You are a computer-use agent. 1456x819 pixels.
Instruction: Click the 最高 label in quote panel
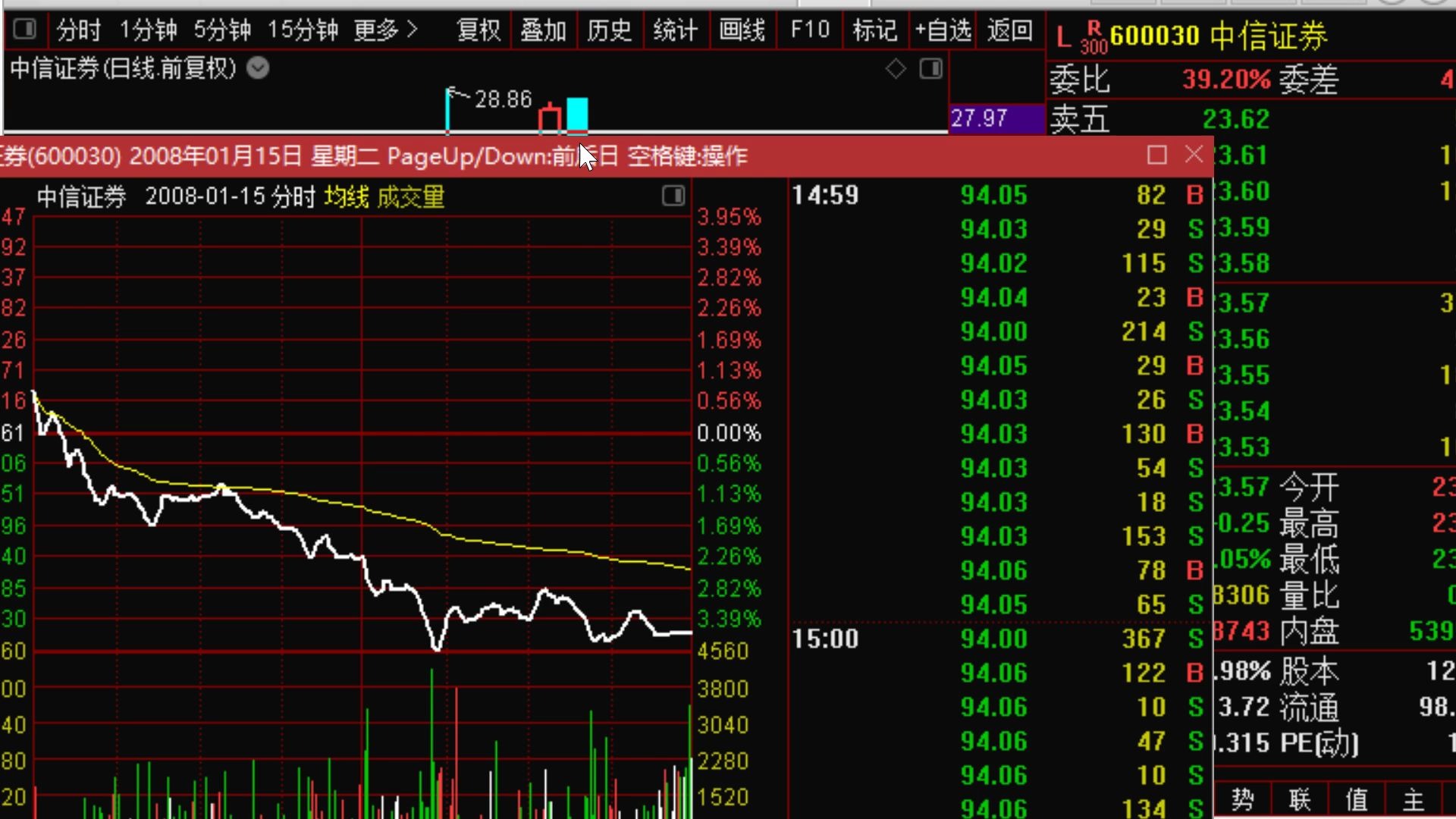pos(1310,523)
